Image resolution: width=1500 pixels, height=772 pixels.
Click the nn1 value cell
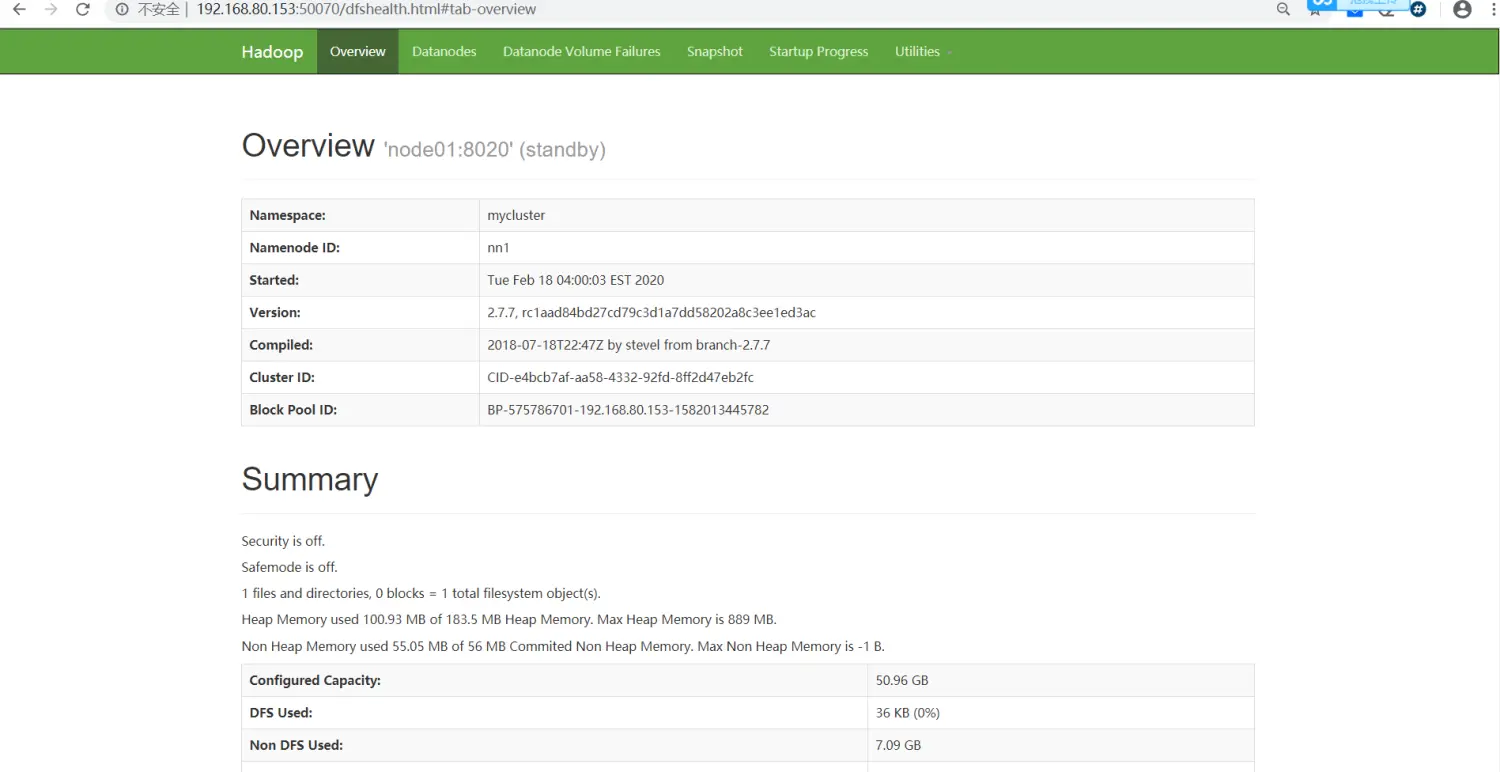[x=867, y=248]
